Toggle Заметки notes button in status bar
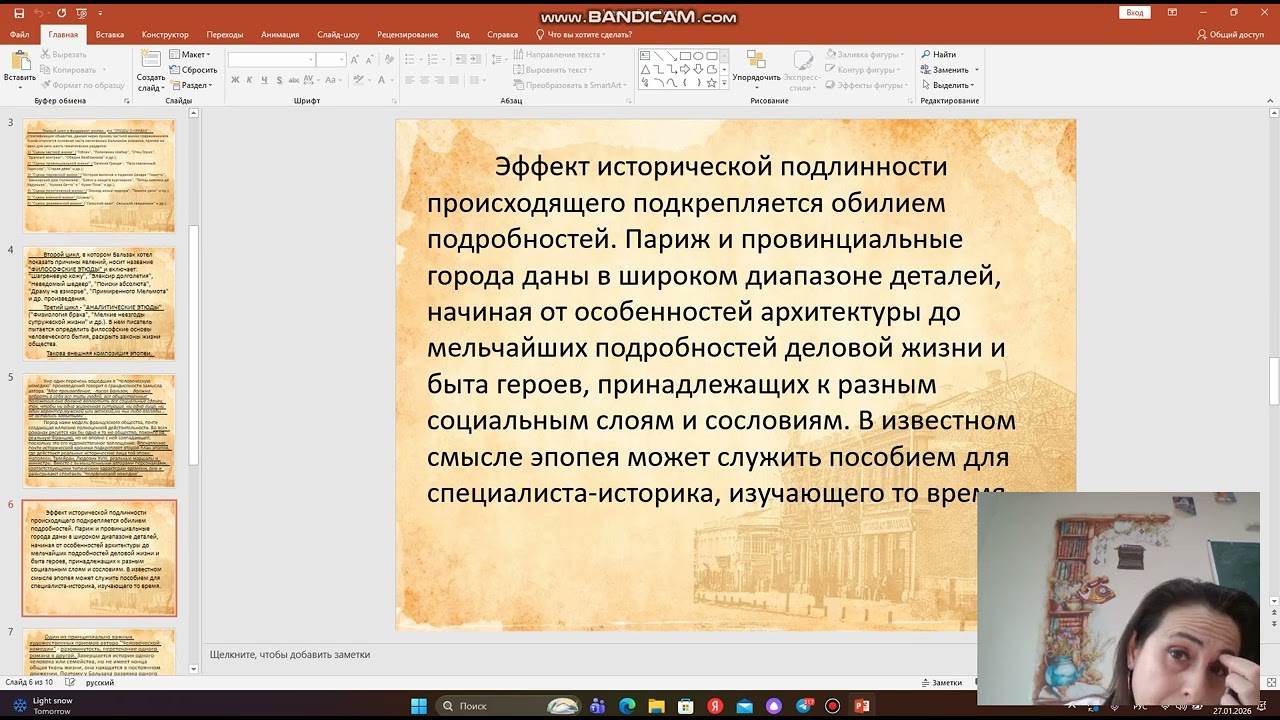This screenshot has height=720, width=1280. coord(941,683)
